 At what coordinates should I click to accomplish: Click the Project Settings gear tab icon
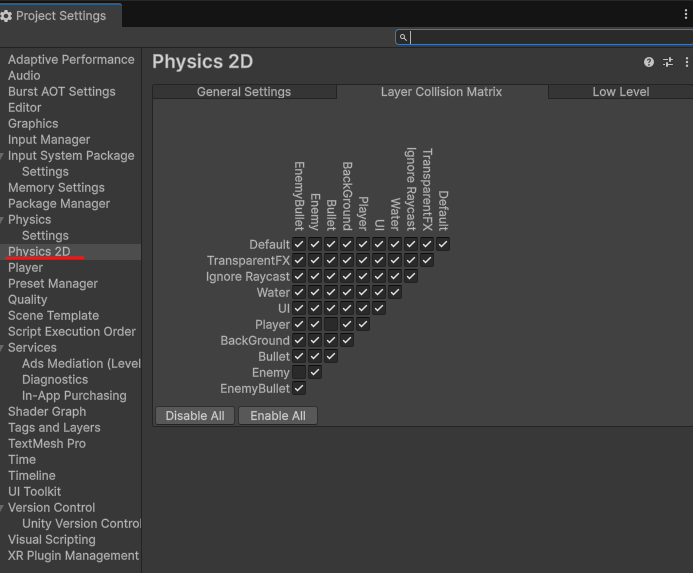[6, 16]
